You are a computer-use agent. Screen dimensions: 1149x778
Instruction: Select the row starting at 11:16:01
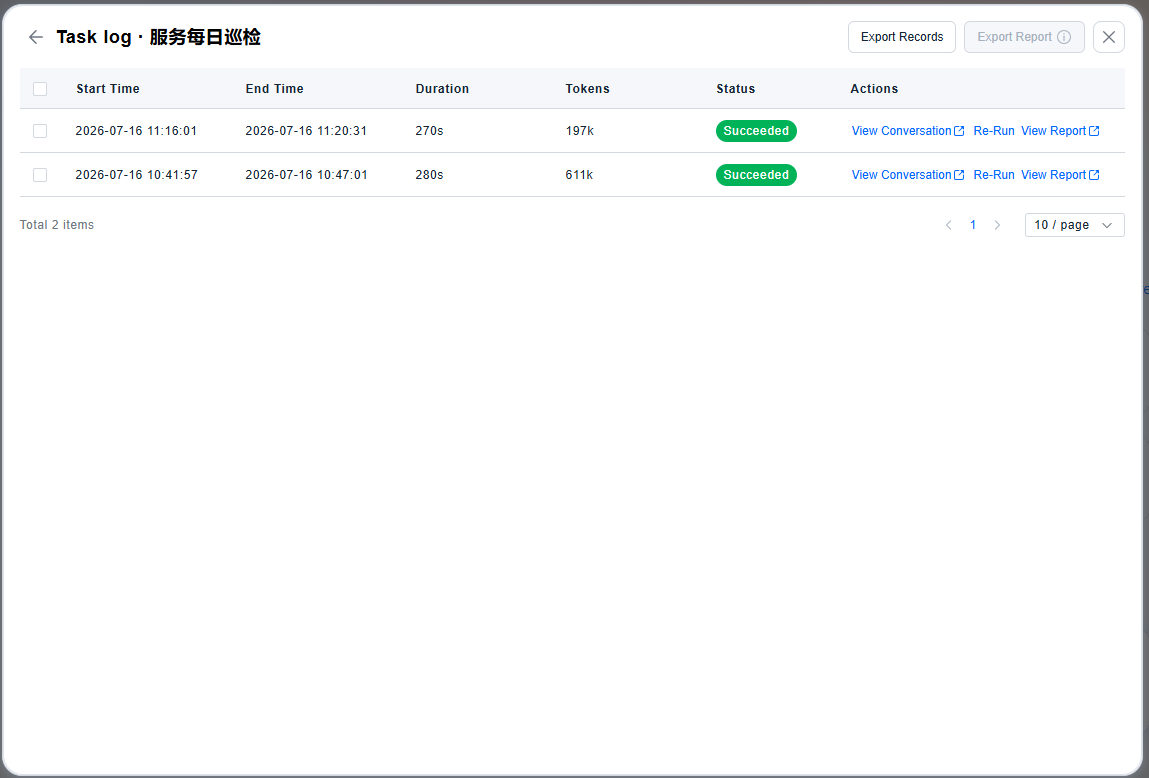[x=40, y=131]
